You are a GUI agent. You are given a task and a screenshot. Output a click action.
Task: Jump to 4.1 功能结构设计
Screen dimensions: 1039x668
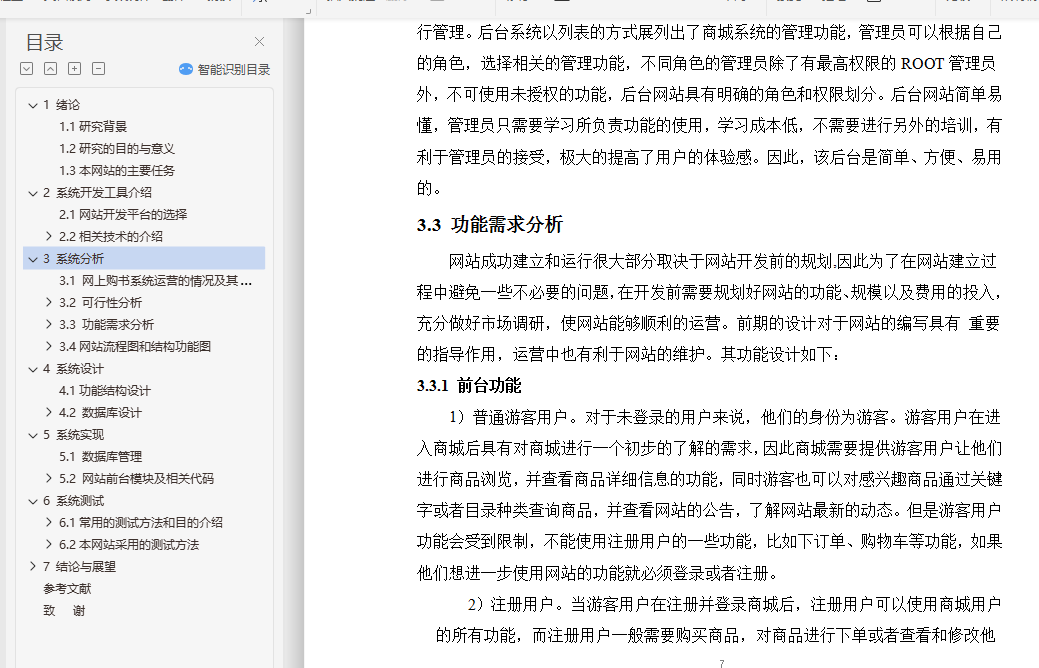click(105, 390)
